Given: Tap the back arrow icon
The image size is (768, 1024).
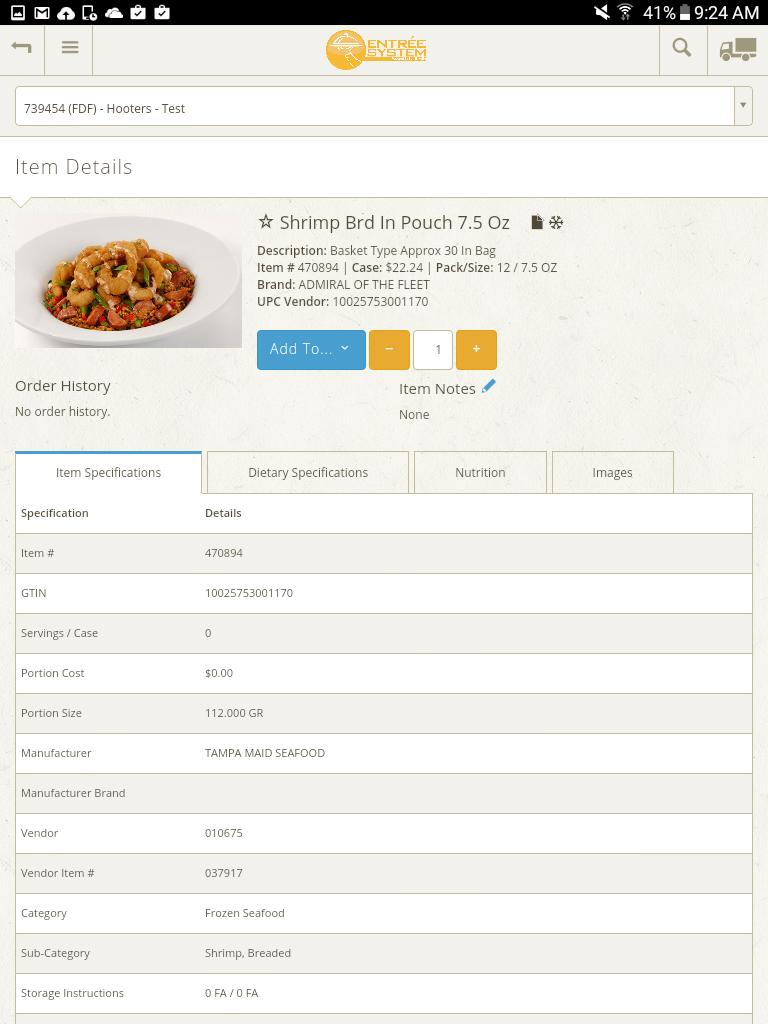Looking at the screenshot, I should click(21, 49).
